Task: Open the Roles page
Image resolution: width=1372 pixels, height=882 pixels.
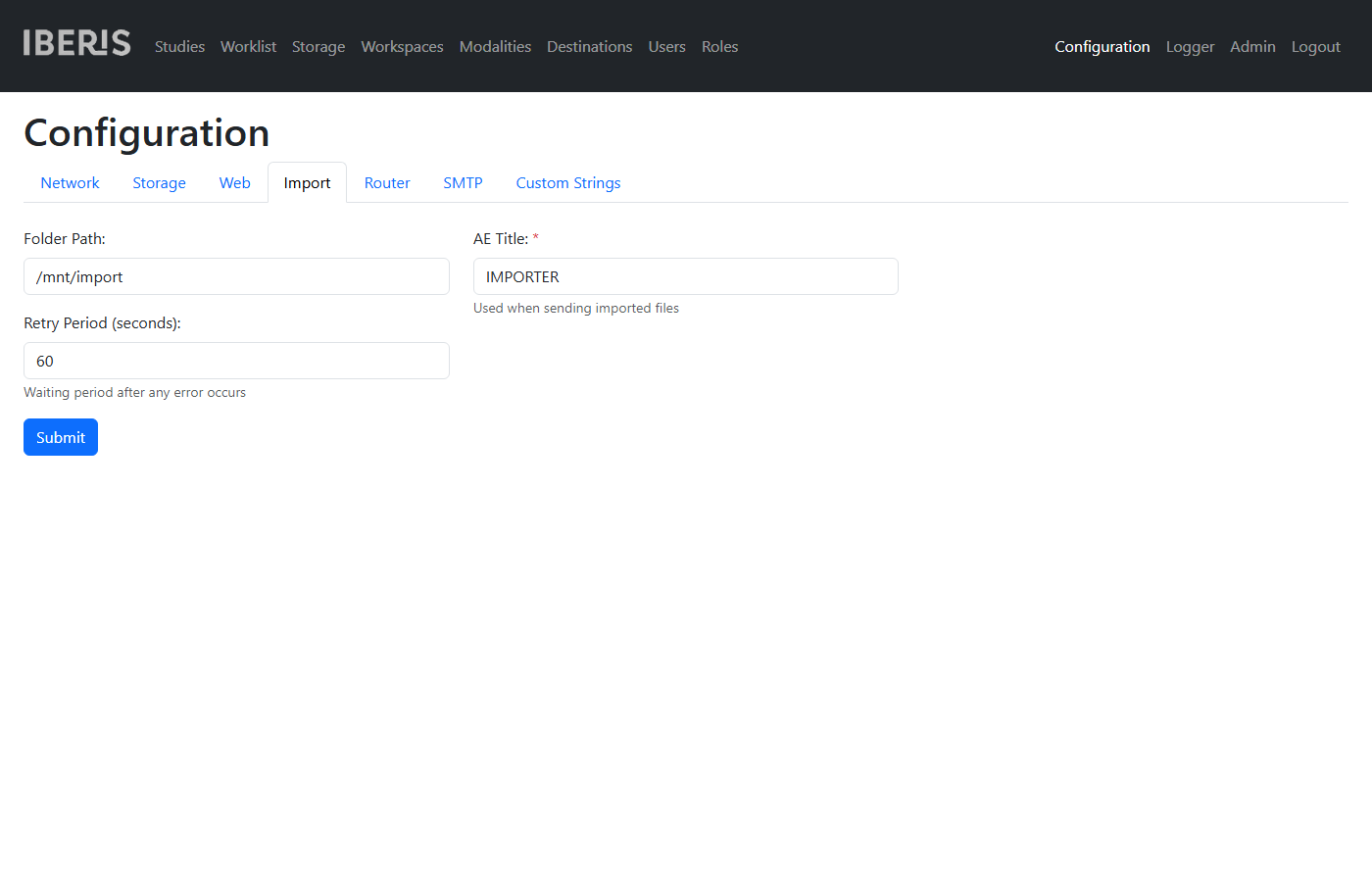Action: (x=719, y=46)
